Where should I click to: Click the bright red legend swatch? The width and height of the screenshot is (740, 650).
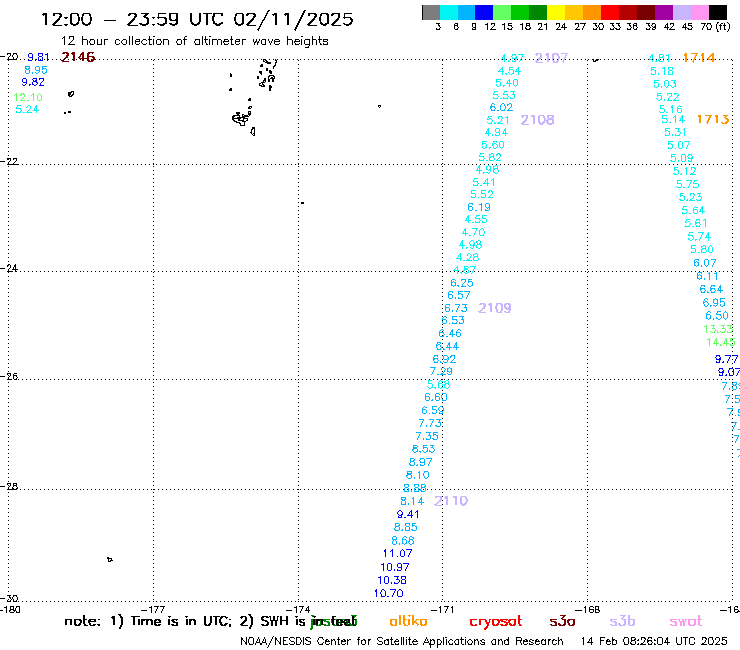(610, 12)
